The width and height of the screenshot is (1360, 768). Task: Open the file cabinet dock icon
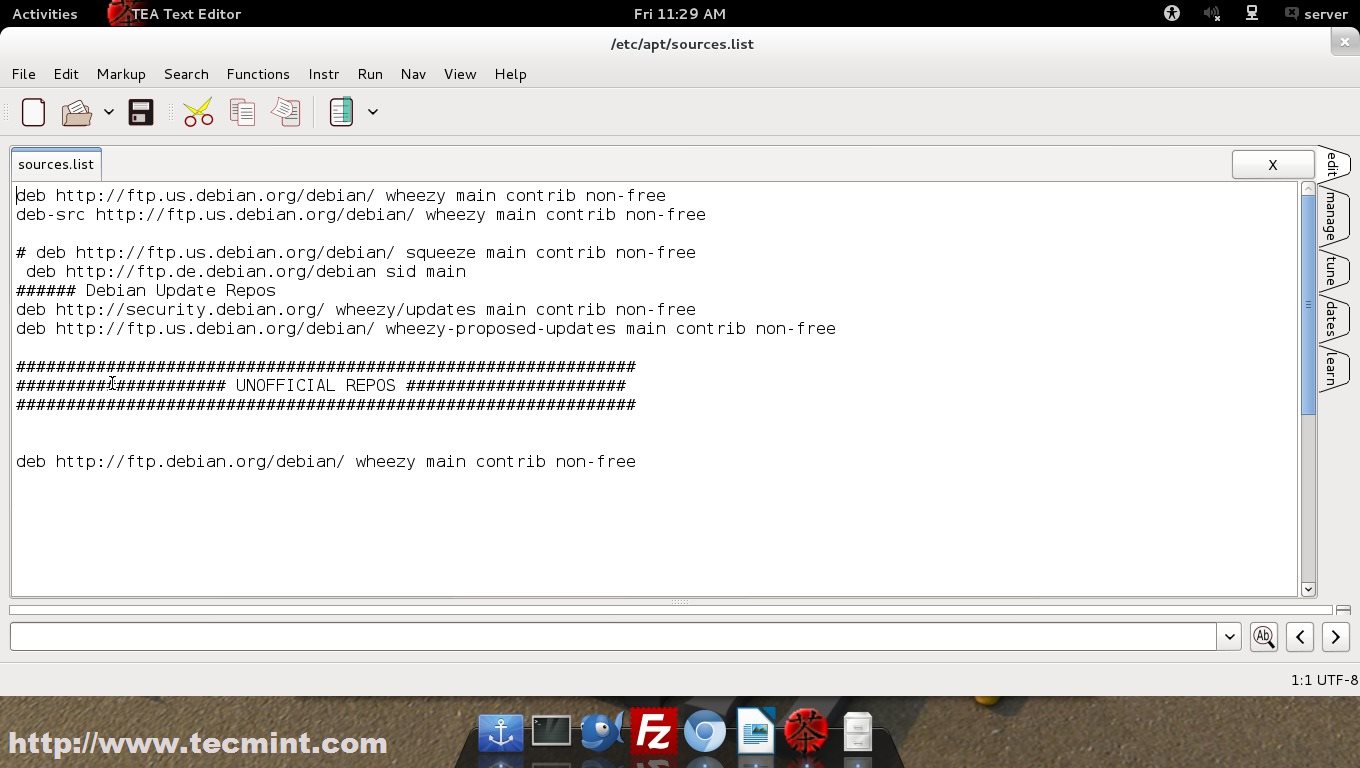point(858,733)
